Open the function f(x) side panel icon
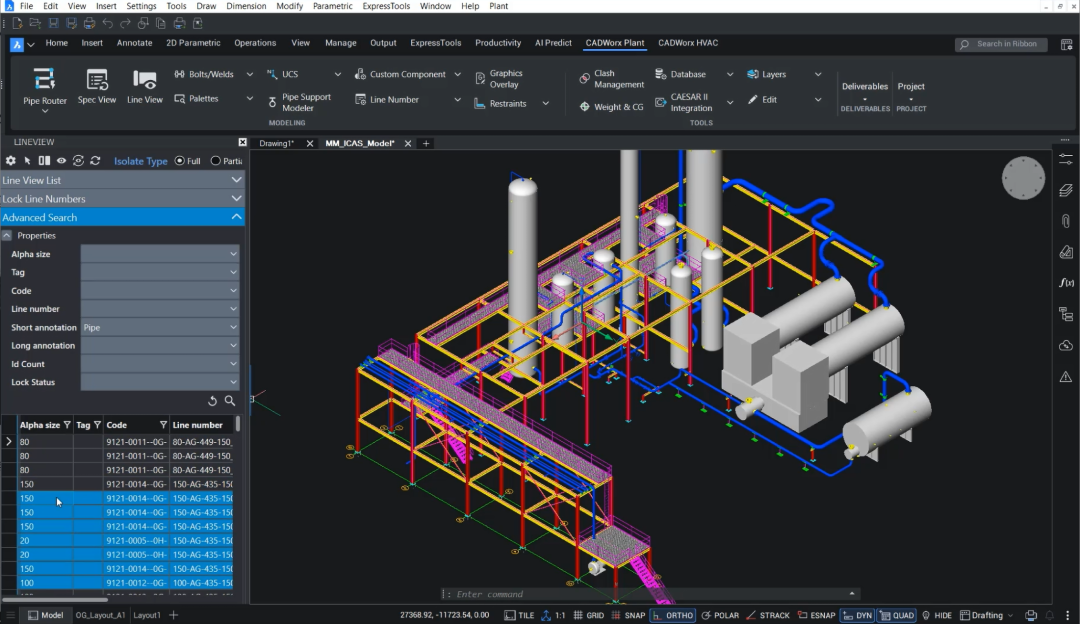 (1066, 282)
